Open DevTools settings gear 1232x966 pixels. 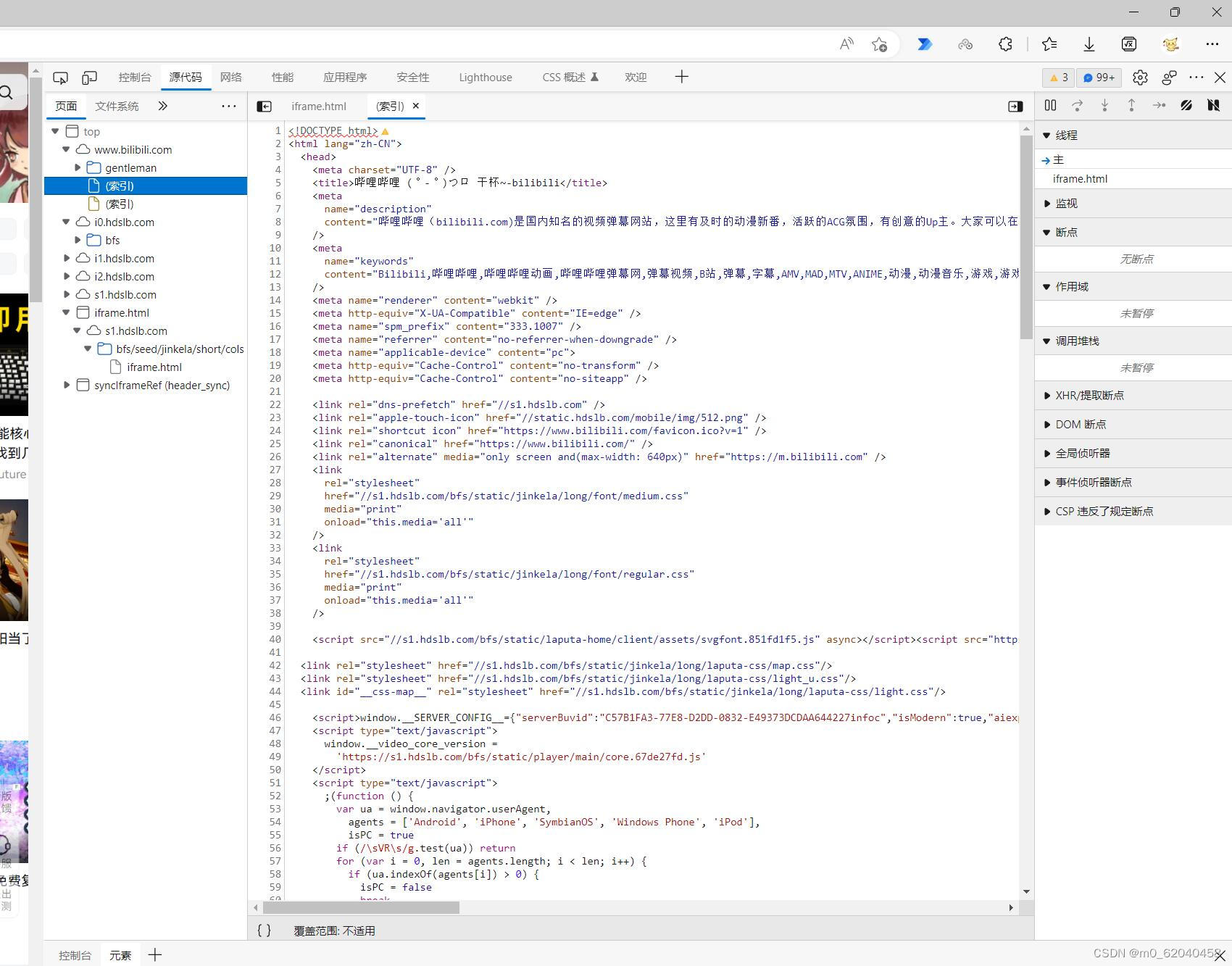pos(1140,78)
